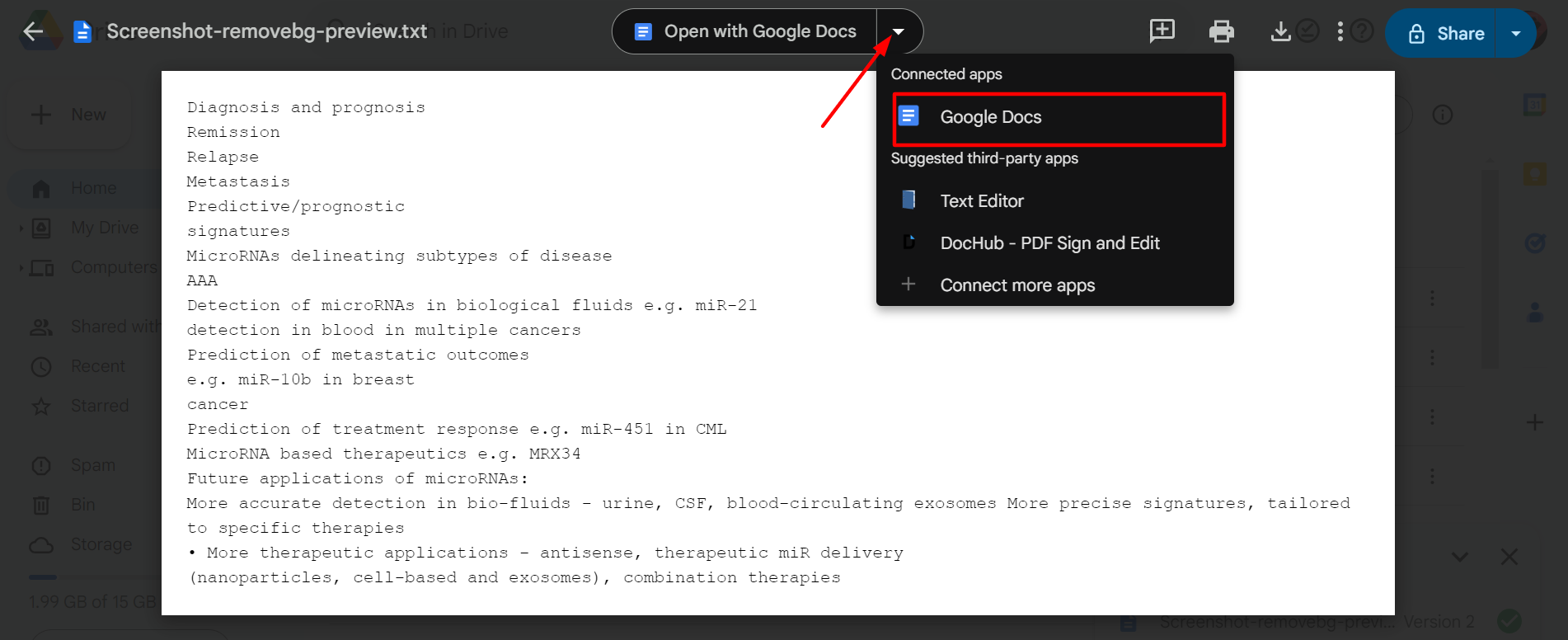This screenshot has height=640, width=1568.
Task: Click 1.99 GB of 15 GB storage text
Action: [92, 602]
